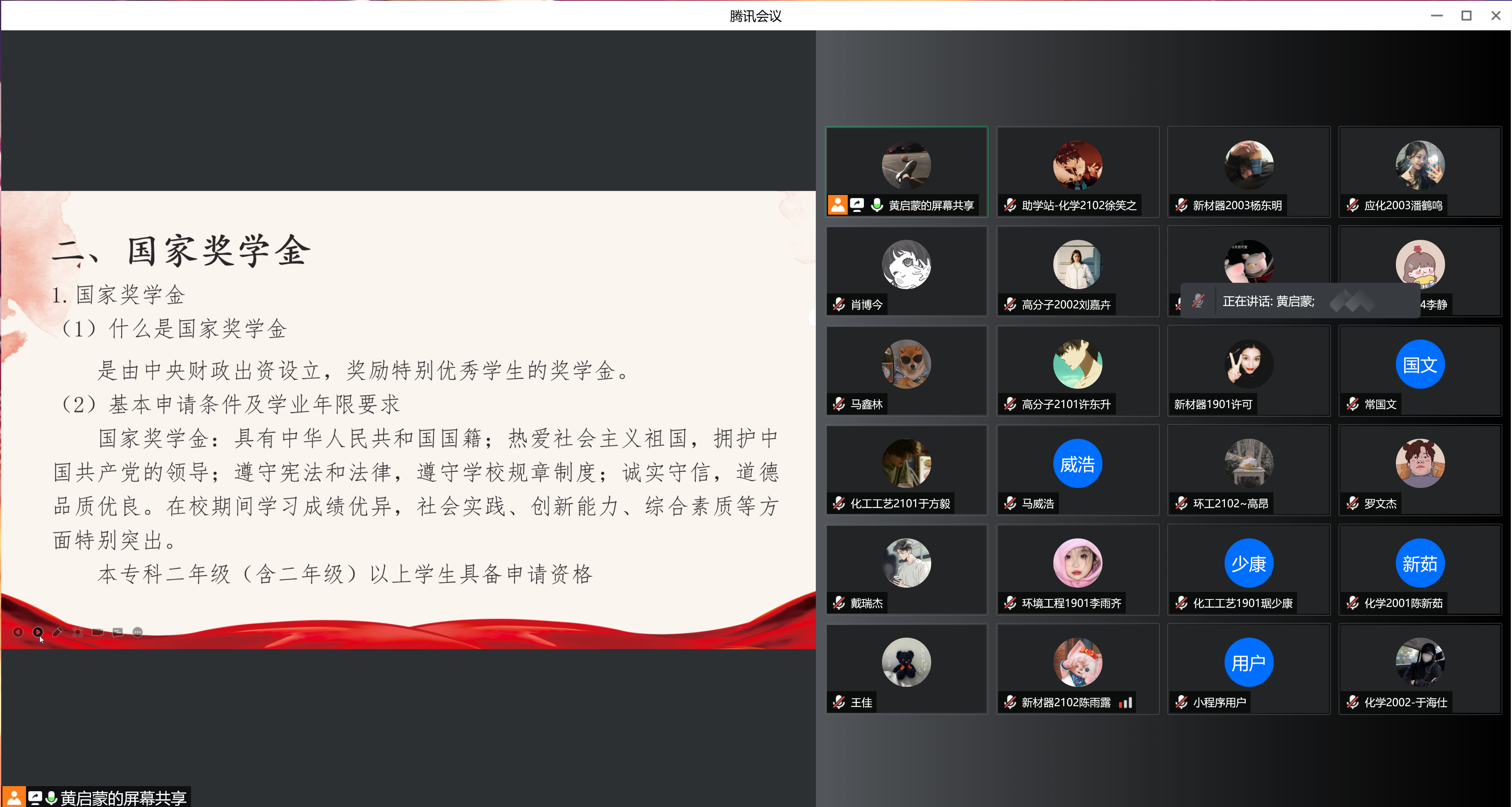Maximize the 腾讯会议 window
Viewport: 1512px width, 807px height.
(1466, 16)
